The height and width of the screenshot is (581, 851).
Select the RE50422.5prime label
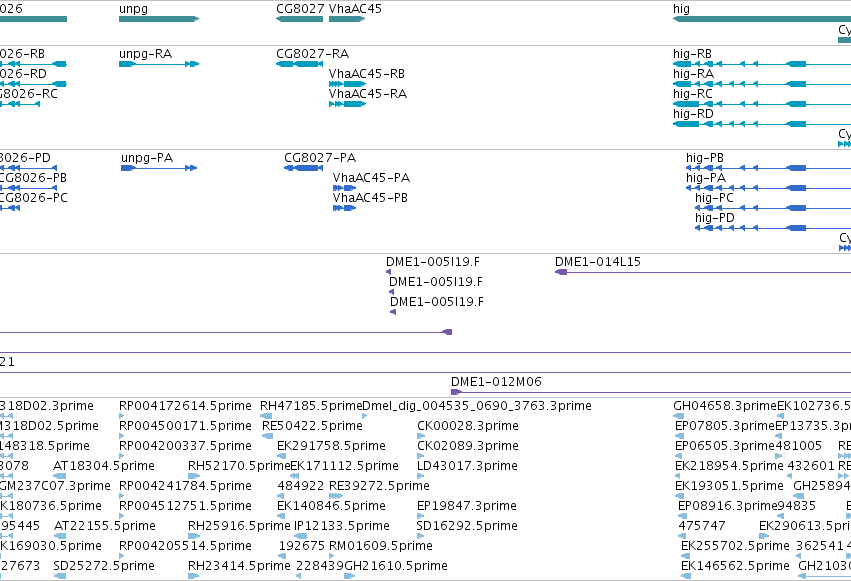312,426
